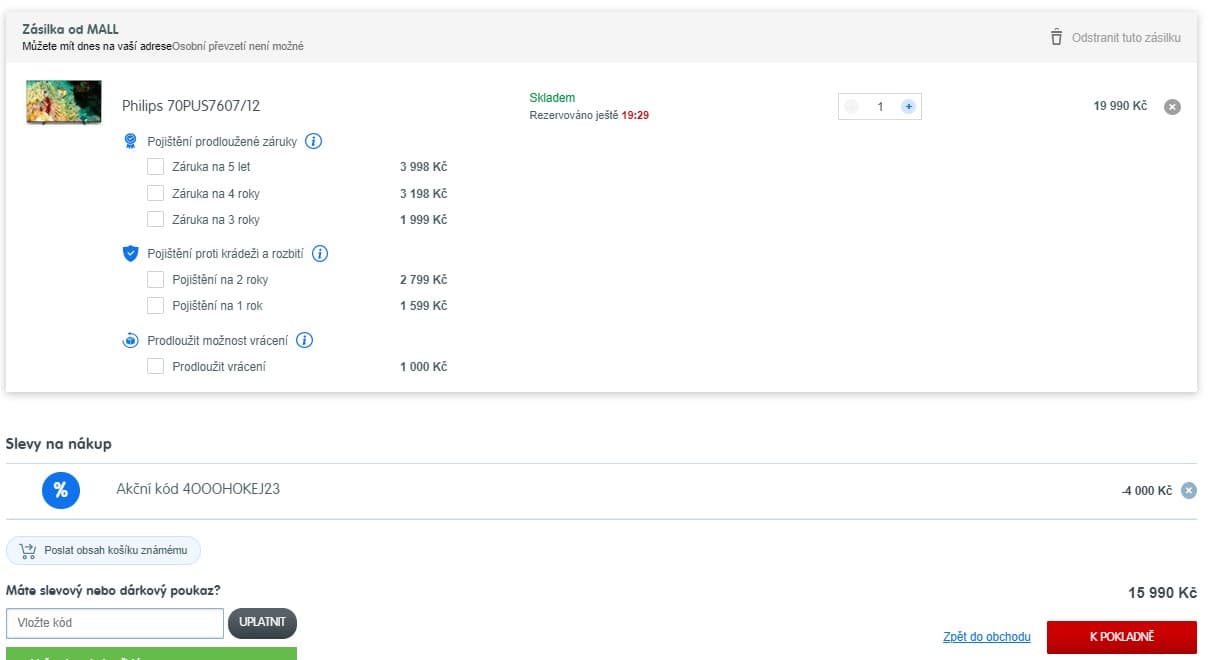The height and width of the screenshot is (660, 1212).
Task: Proceed with the K POKLADNĚ button
Action: tap(1122, 637)
